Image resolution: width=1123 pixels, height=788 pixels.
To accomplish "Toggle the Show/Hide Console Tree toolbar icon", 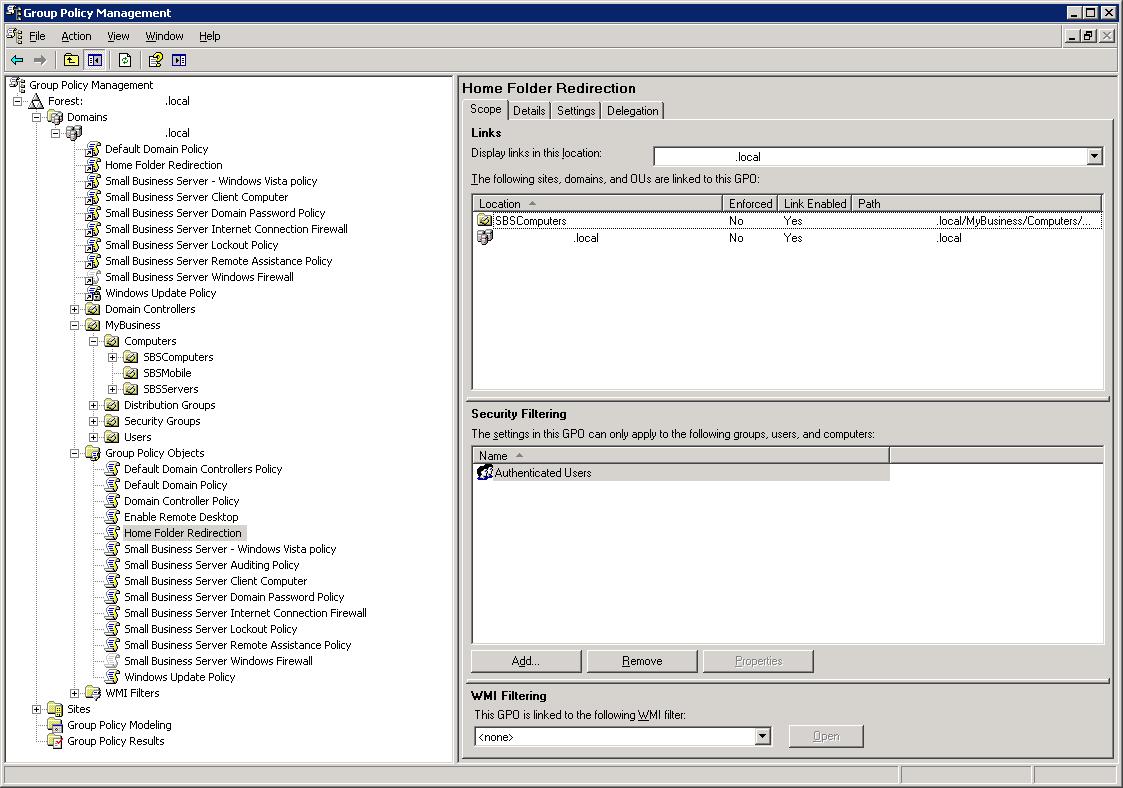I will point(95,60).
